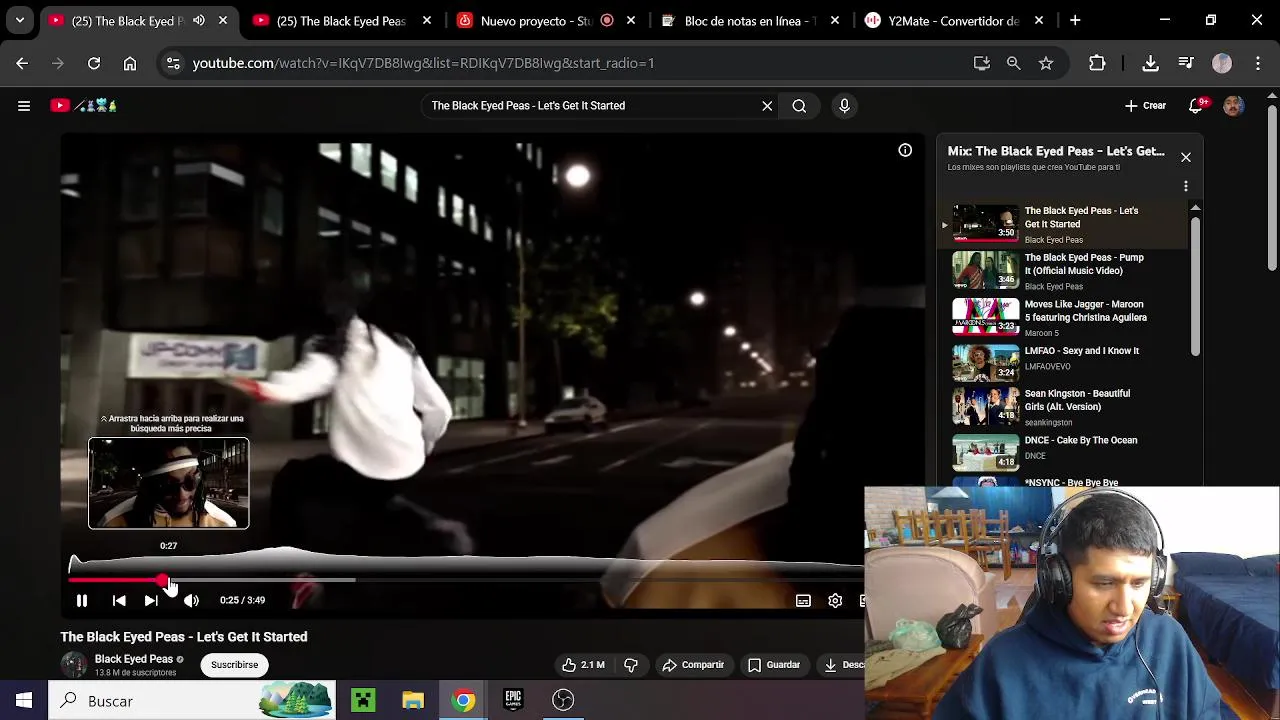This screenshot has width=1280, height=720.
Task: Open Chrome profile avatar
Action: [1222, 63]
